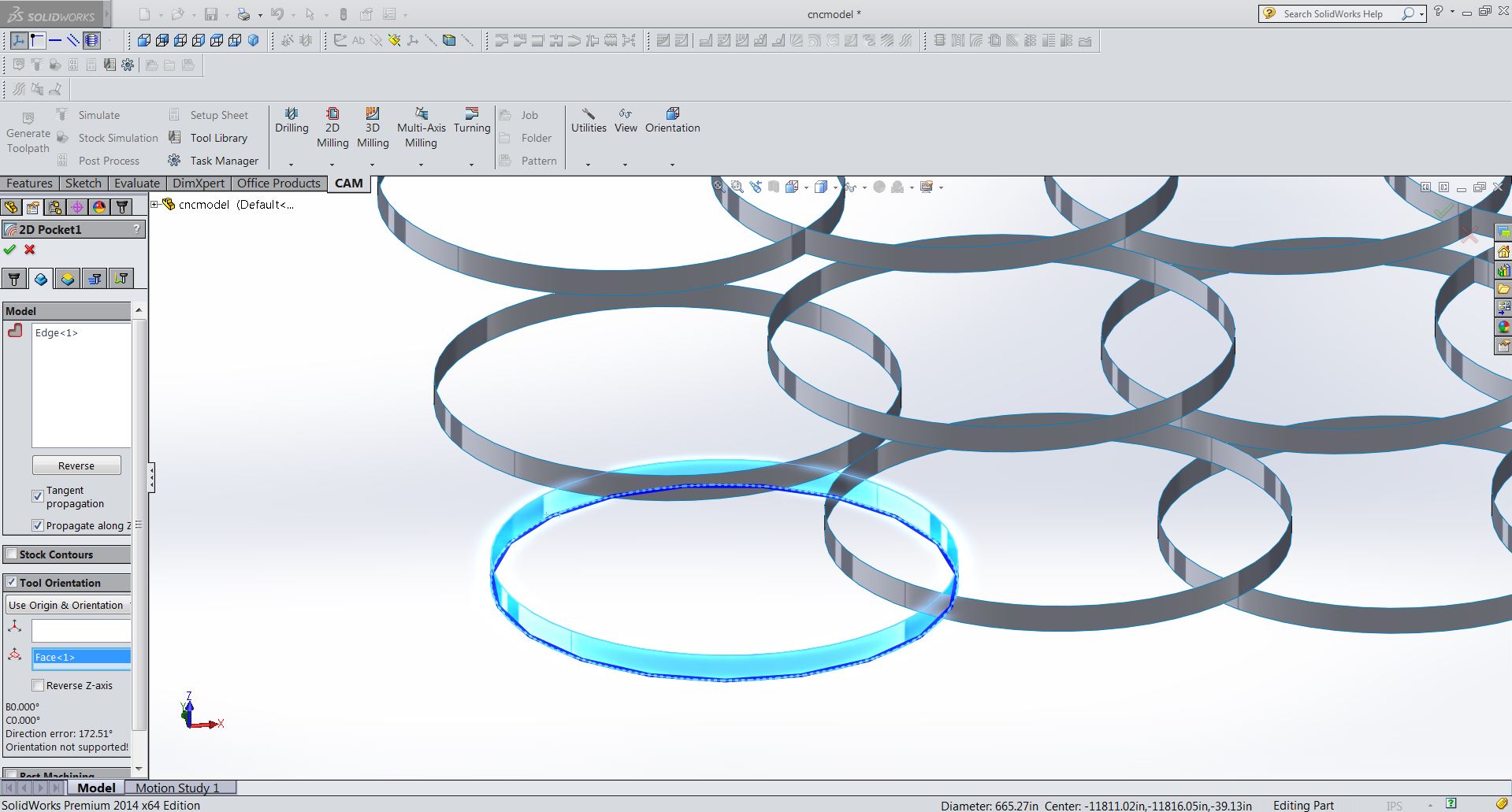Disable the Propagate along Z checkbox

(37, 525)
